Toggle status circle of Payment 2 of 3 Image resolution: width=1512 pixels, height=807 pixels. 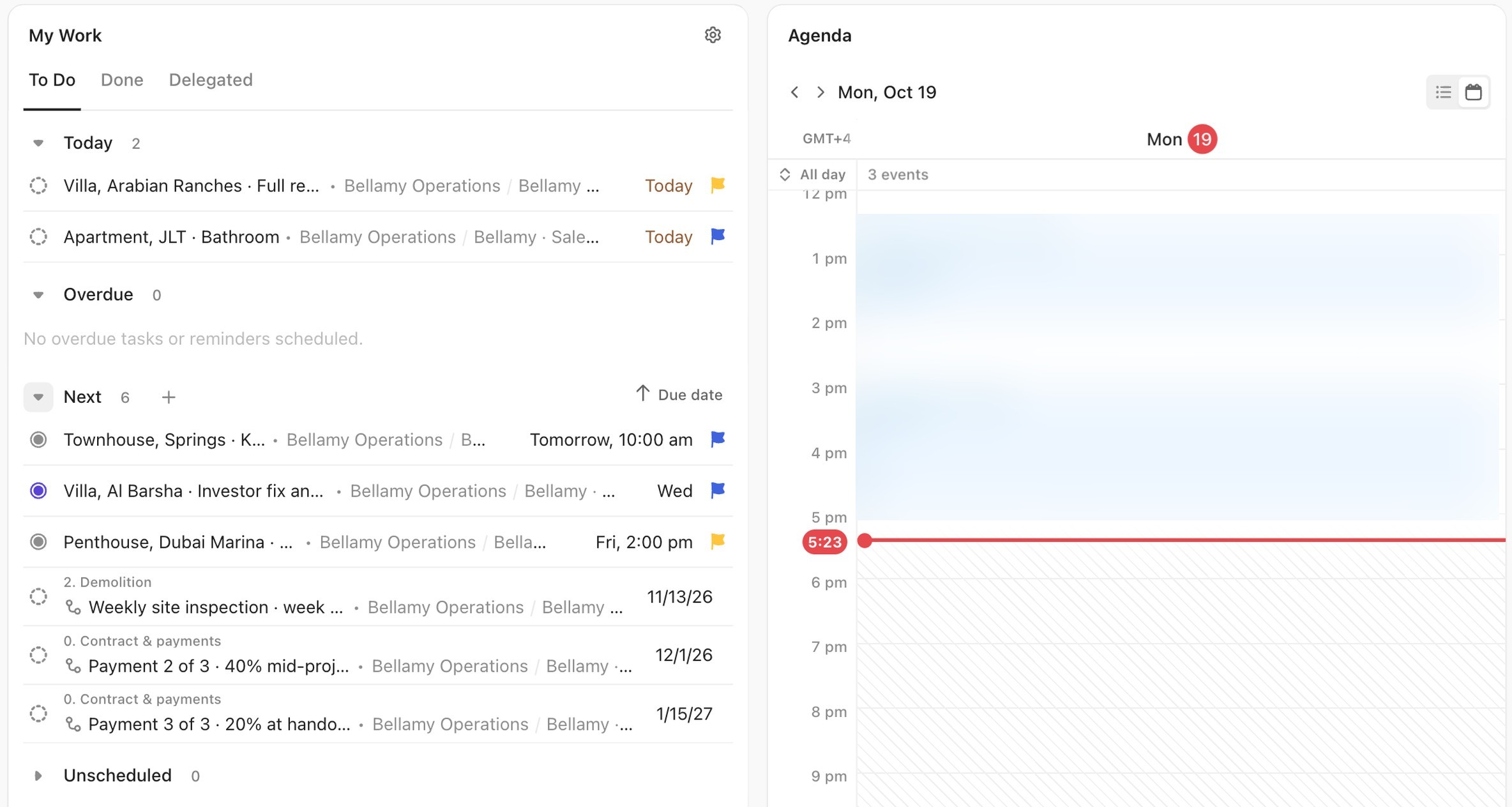point(38,655)
